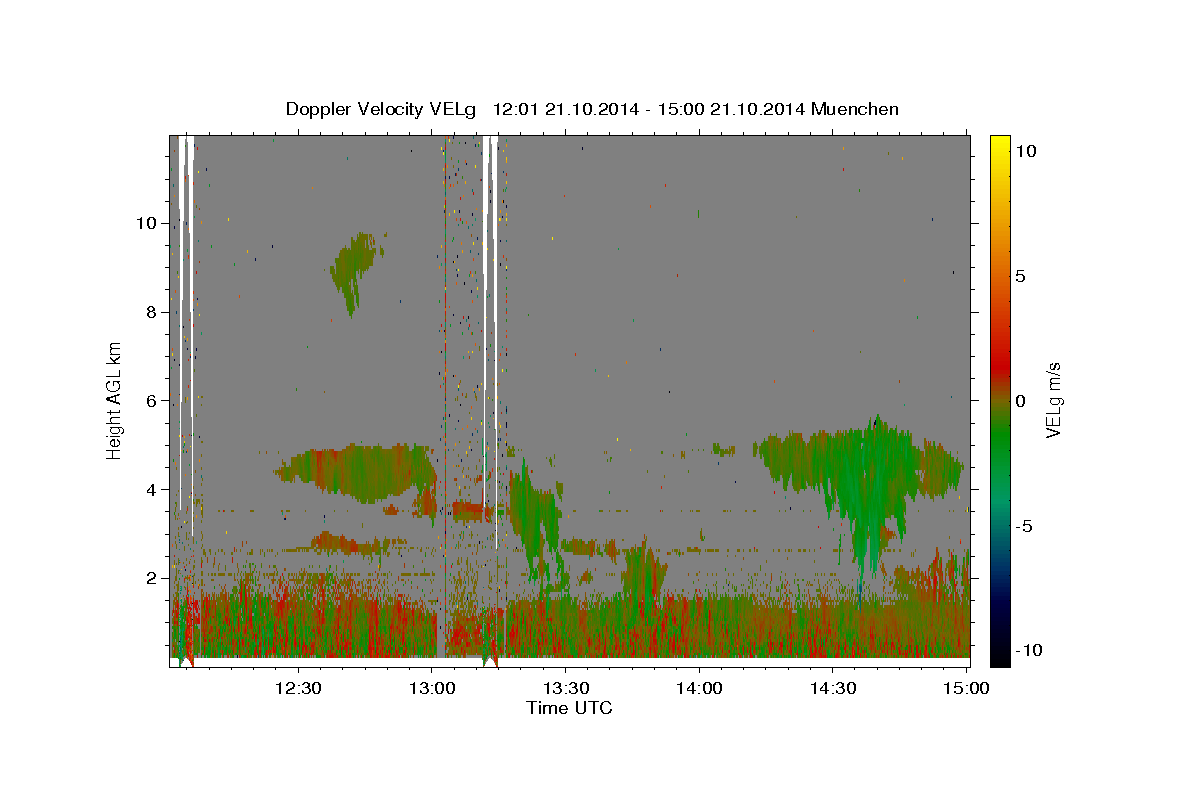
Task: Click the '14:00' time tick label
Action: 699,688
